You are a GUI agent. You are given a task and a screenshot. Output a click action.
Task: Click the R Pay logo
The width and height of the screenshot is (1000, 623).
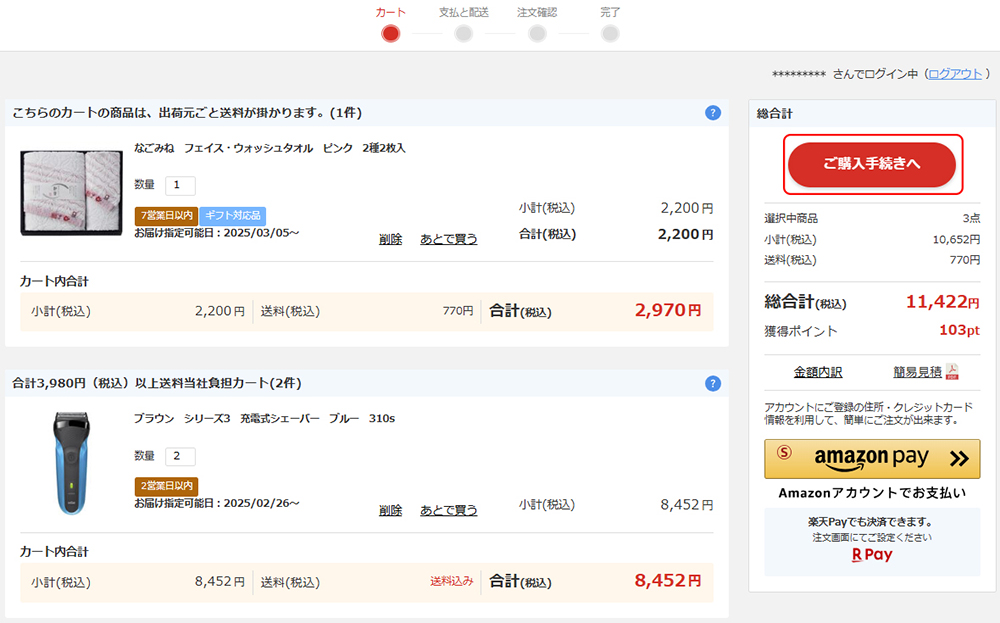[872, 555]
